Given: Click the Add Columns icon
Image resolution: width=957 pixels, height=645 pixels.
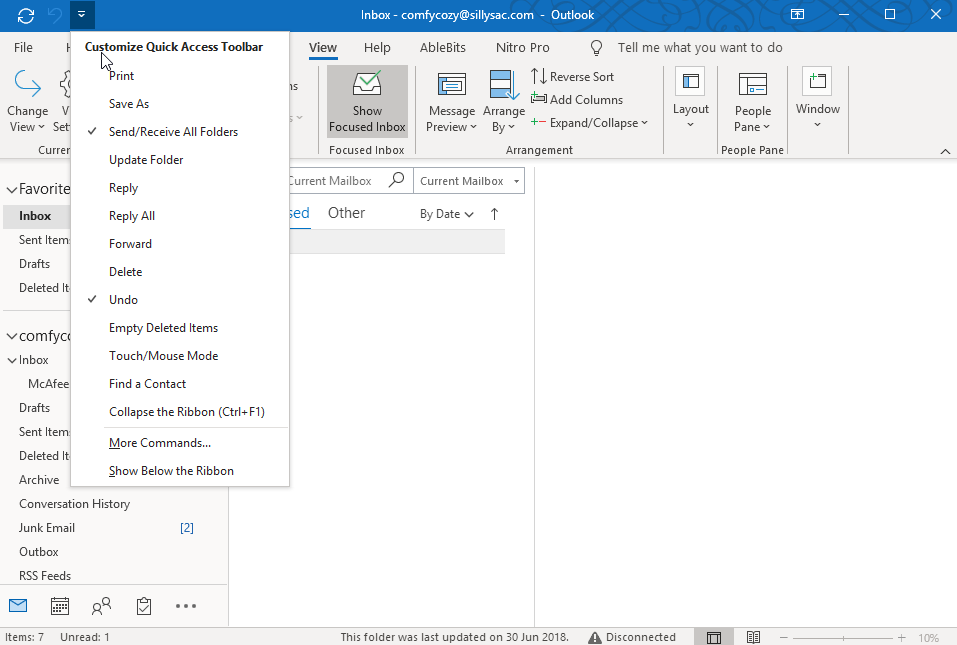Looking at the screenshot, I should [538, 99].
